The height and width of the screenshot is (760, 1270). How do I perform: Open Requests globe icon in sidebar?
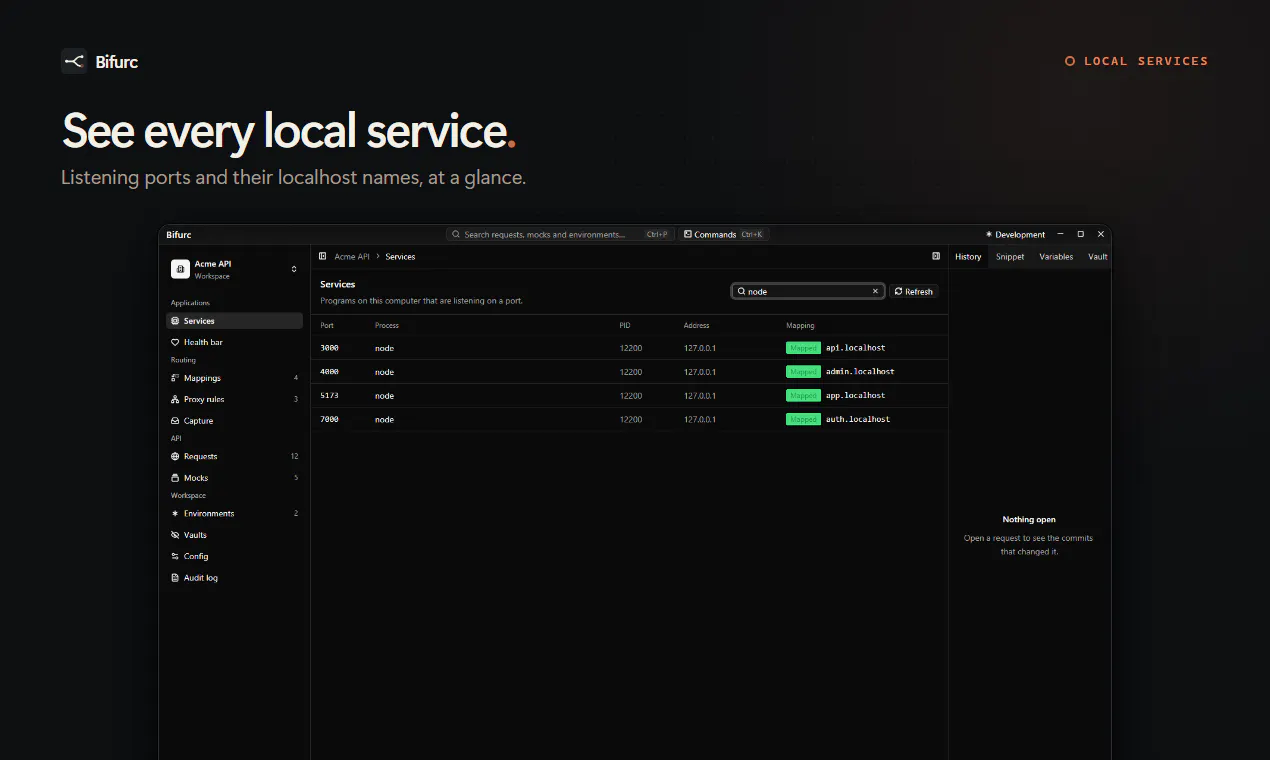(175, 456)
